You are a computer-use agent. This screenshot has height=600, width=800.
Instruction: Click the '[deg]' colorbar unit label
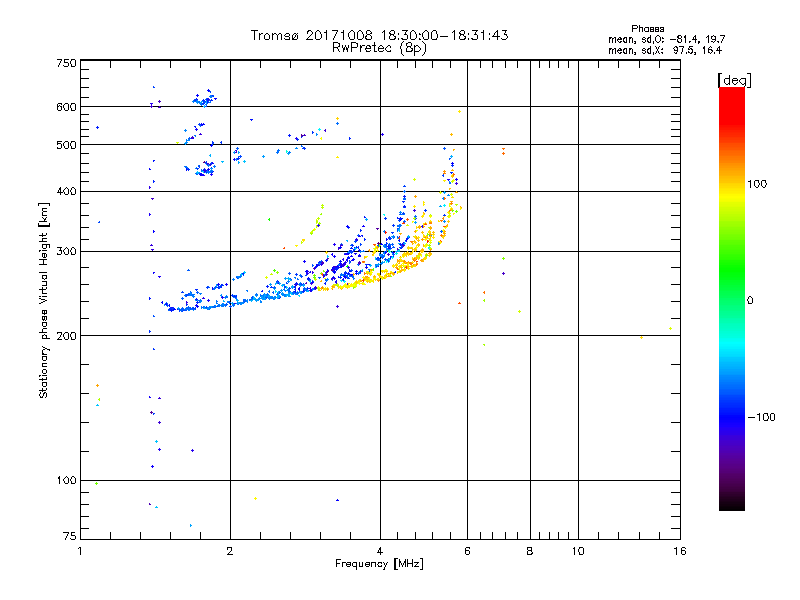[734, 80]
